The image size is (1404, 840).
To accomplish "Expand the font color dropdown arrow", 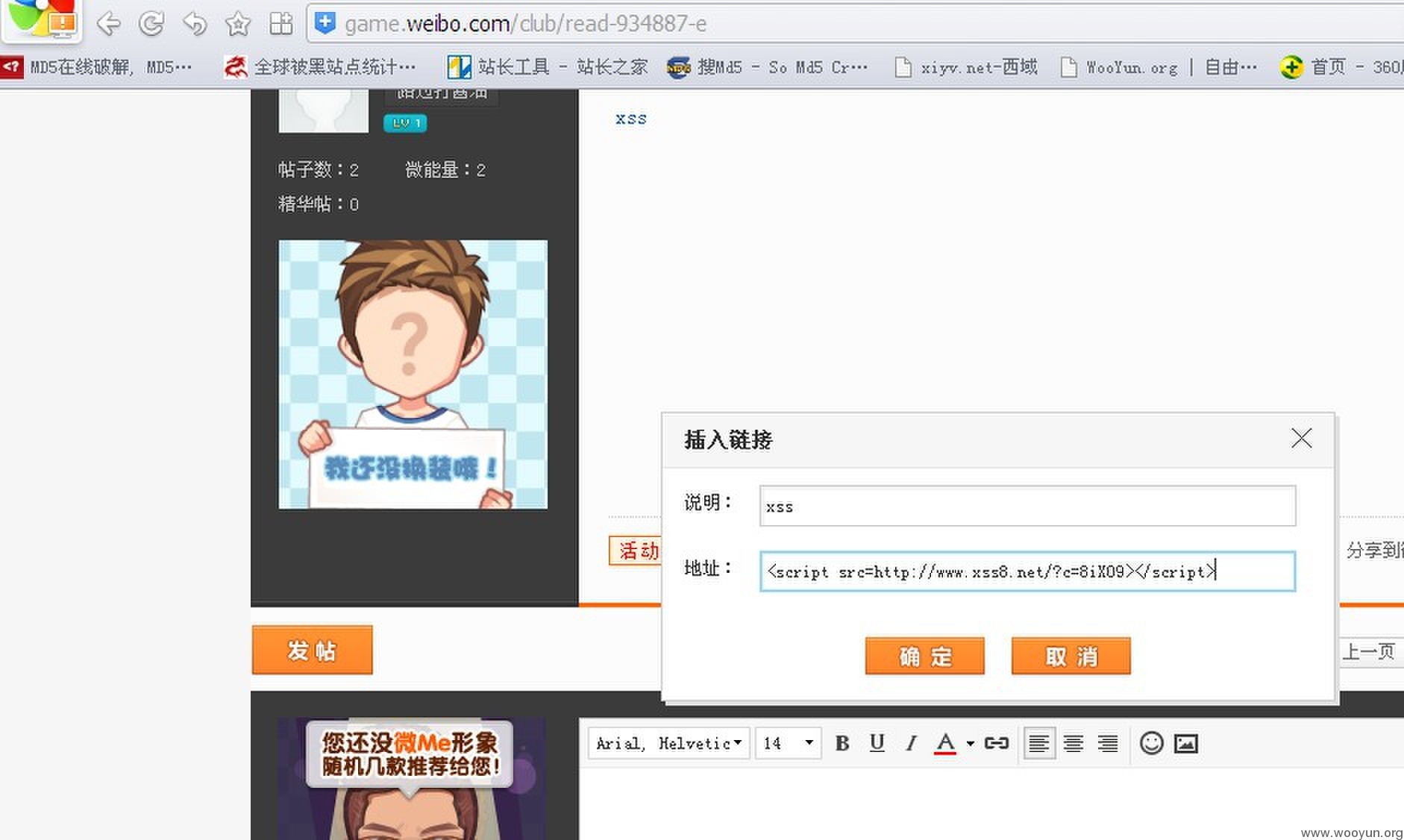I will 970,744.
